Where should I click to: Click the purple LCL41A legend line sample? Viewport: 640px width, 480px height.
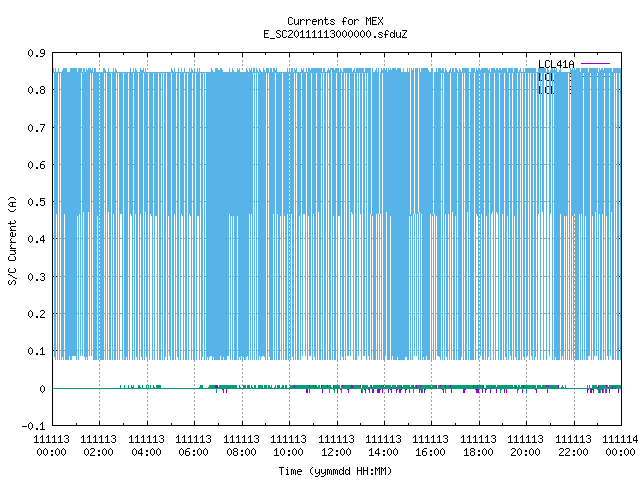tap(596, 64)
